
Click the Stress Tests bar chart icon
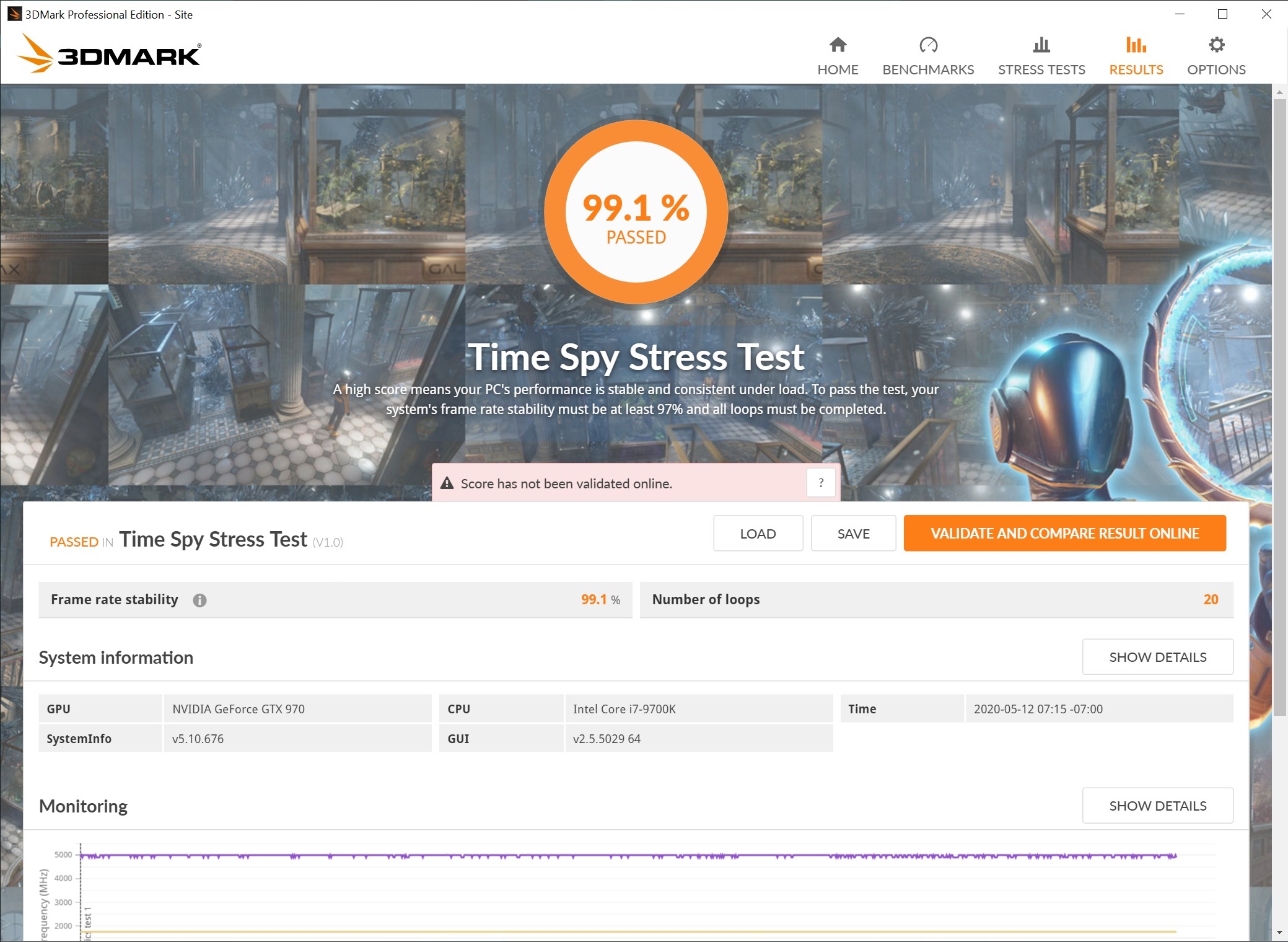click(1041, 45)
